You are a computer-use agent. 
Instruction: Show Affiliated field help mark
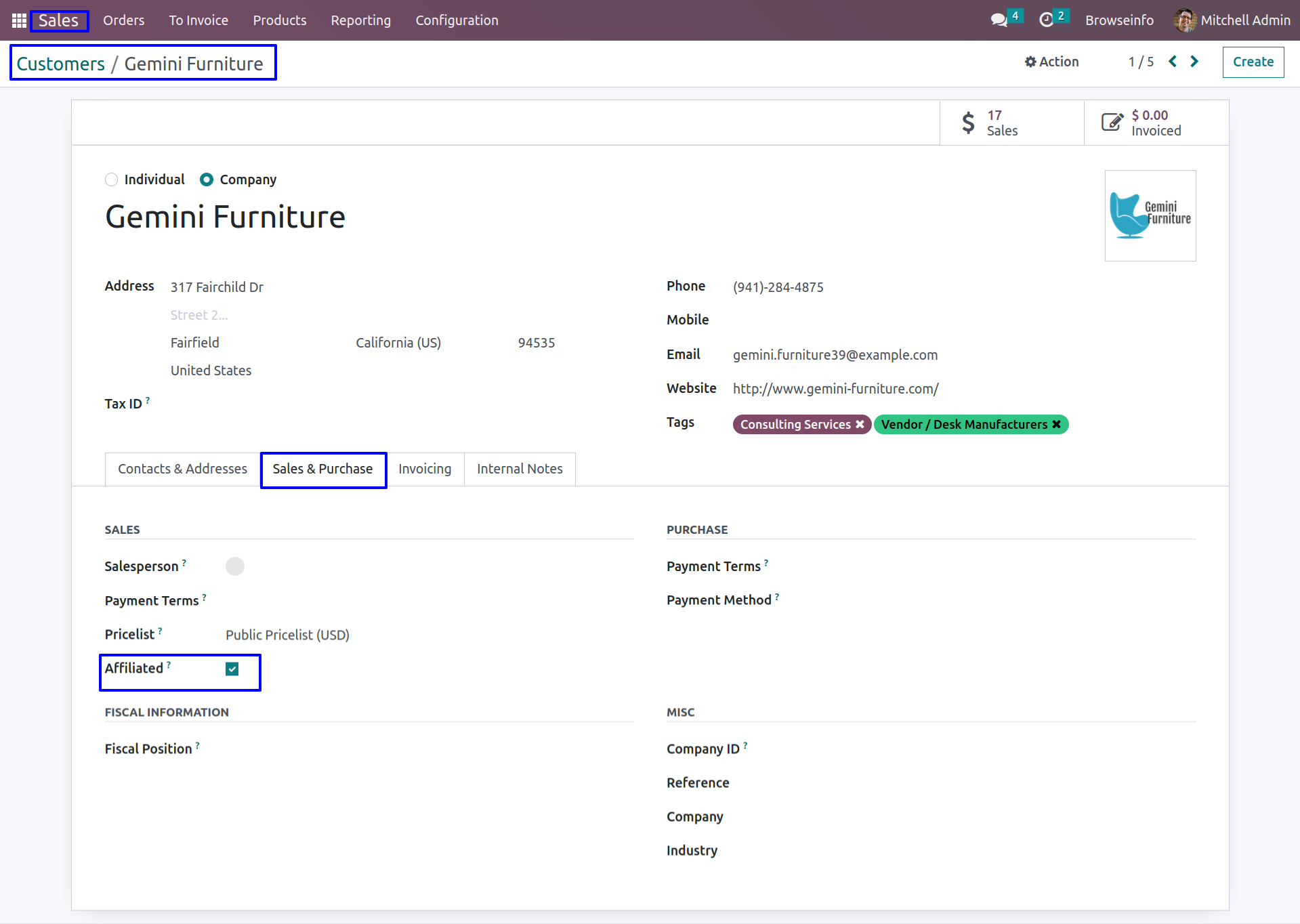pos(169,665)
